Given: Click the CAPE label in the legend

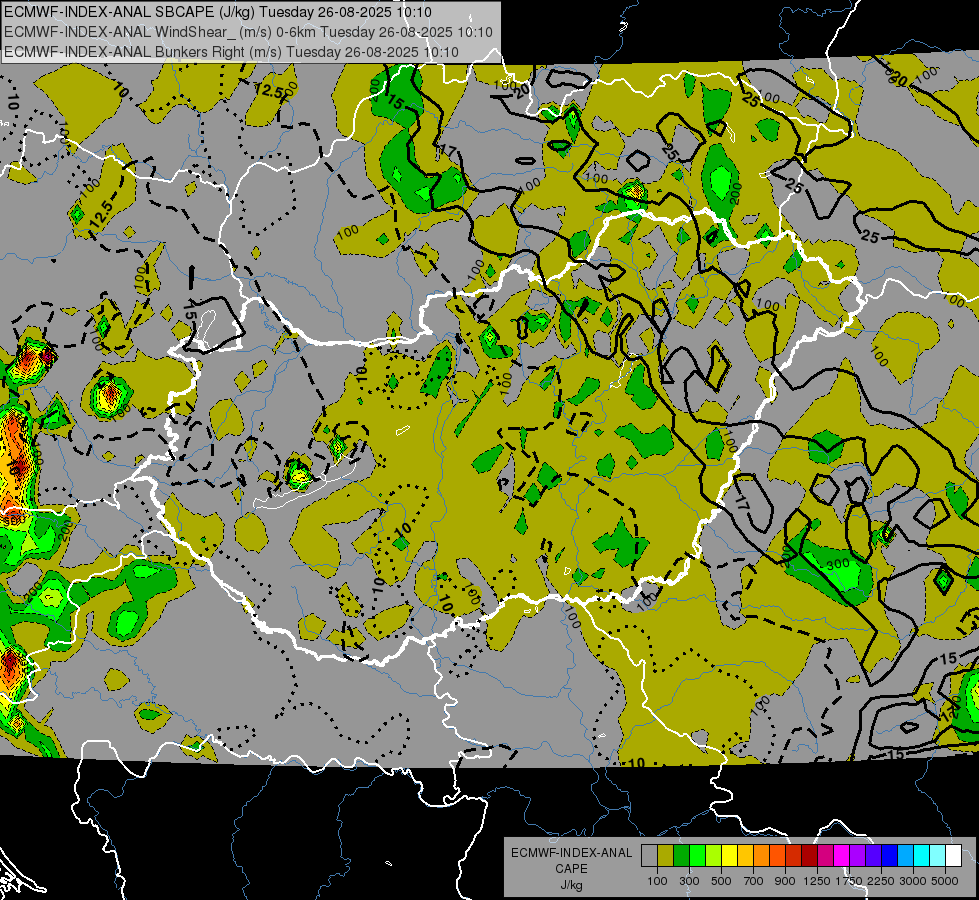Looking at the screenshot, I should pos(571,869).
